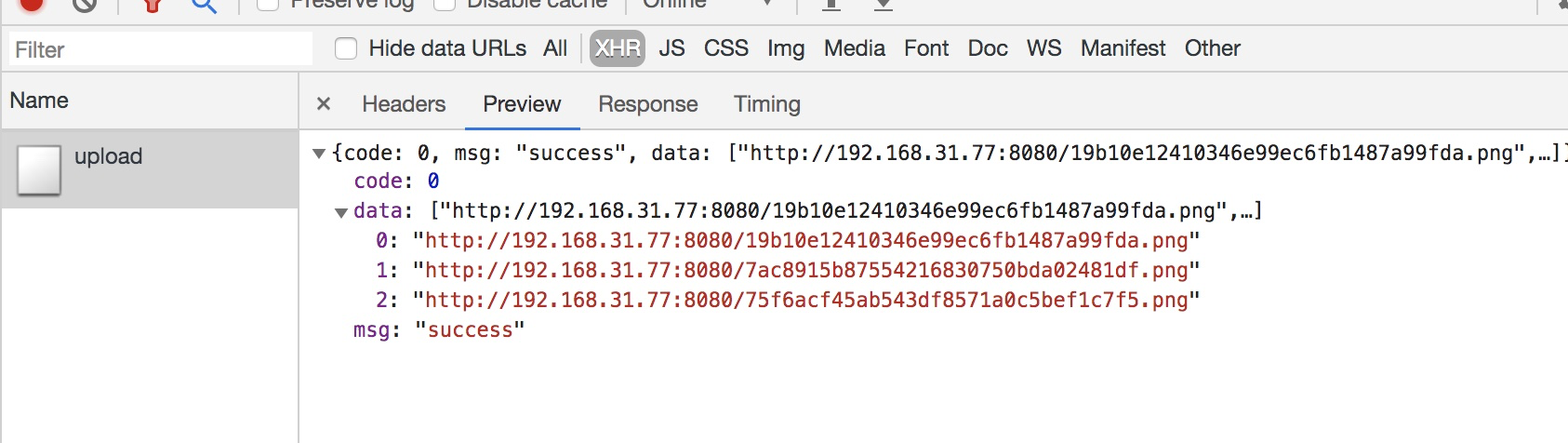Switch to the Headers tab
The width and height of the screenshot is (1568, 443).
point(404,104)
